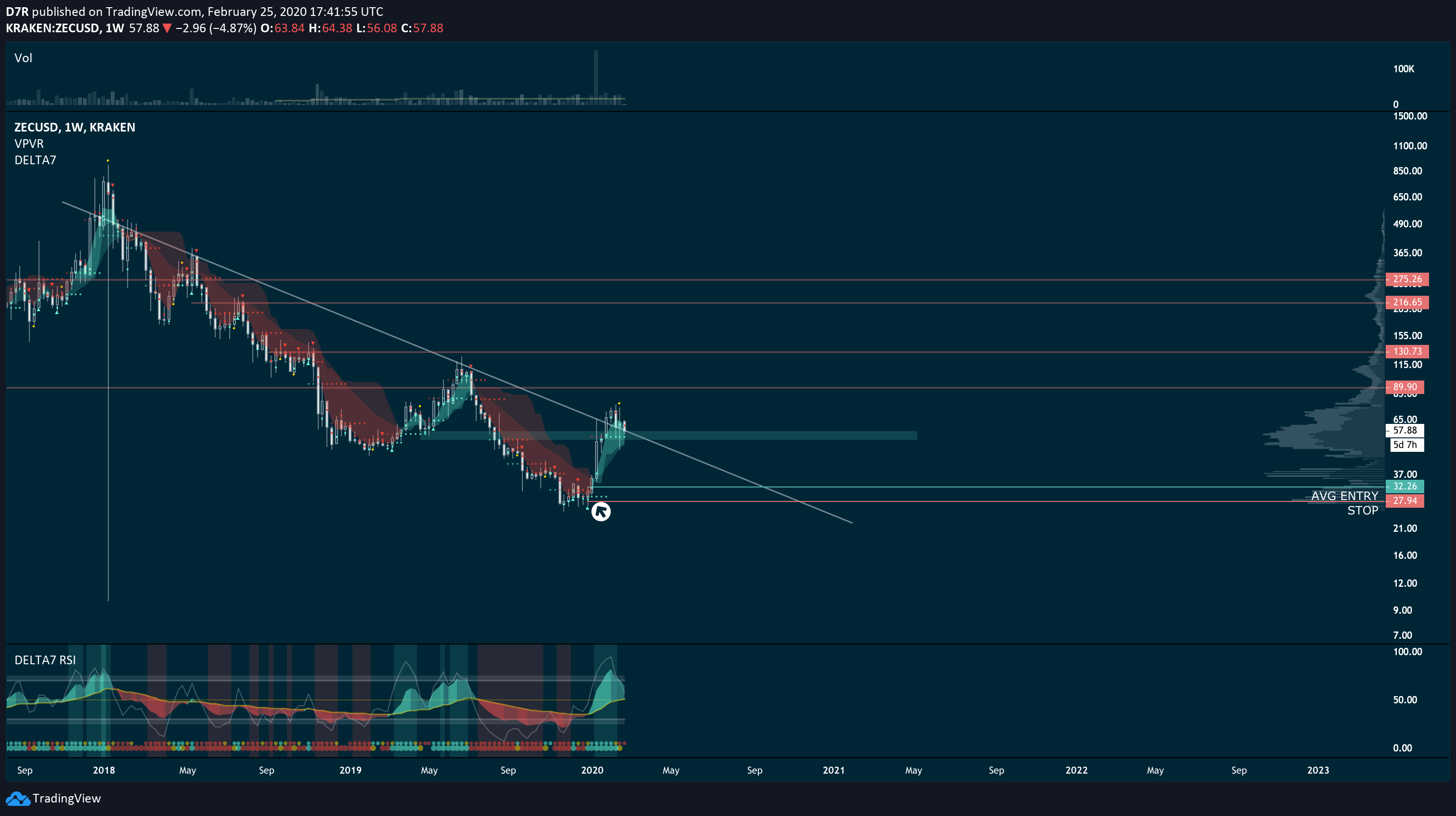1456x816 pixels.
Task: Click the 37.00 price axis label
Action: click(x=1405, y=474)
